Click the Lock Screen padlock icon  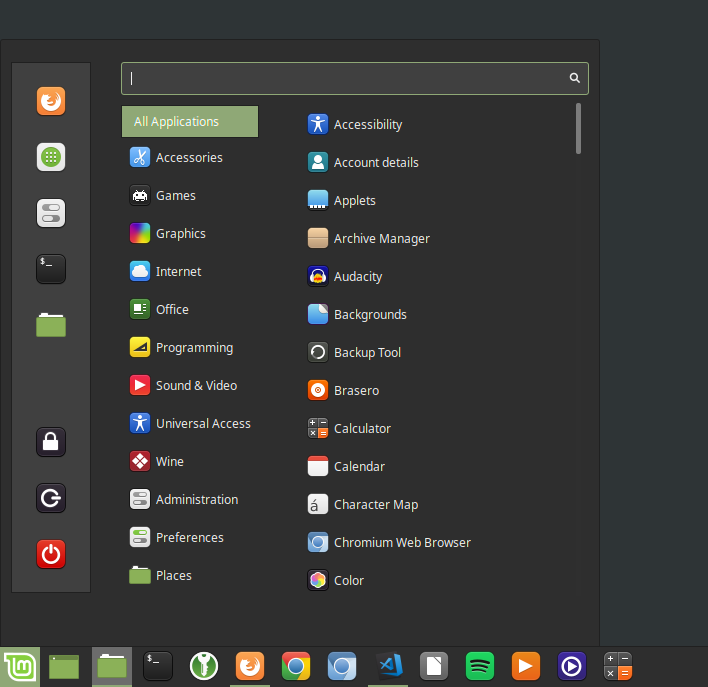pyautogui.click(x=51, y=442)
